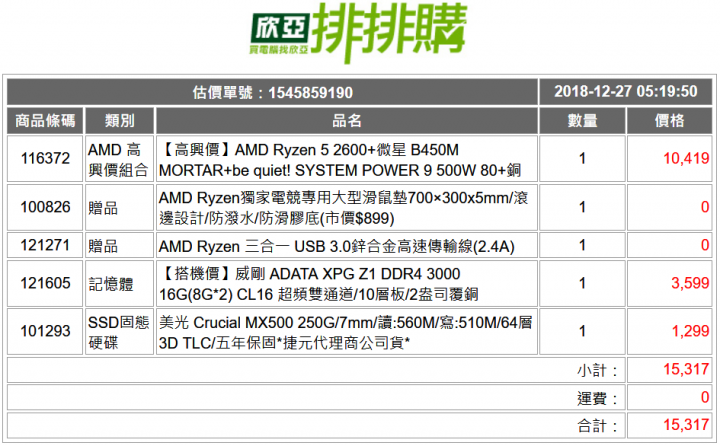Select barcode 116372

tap(45, 158)
